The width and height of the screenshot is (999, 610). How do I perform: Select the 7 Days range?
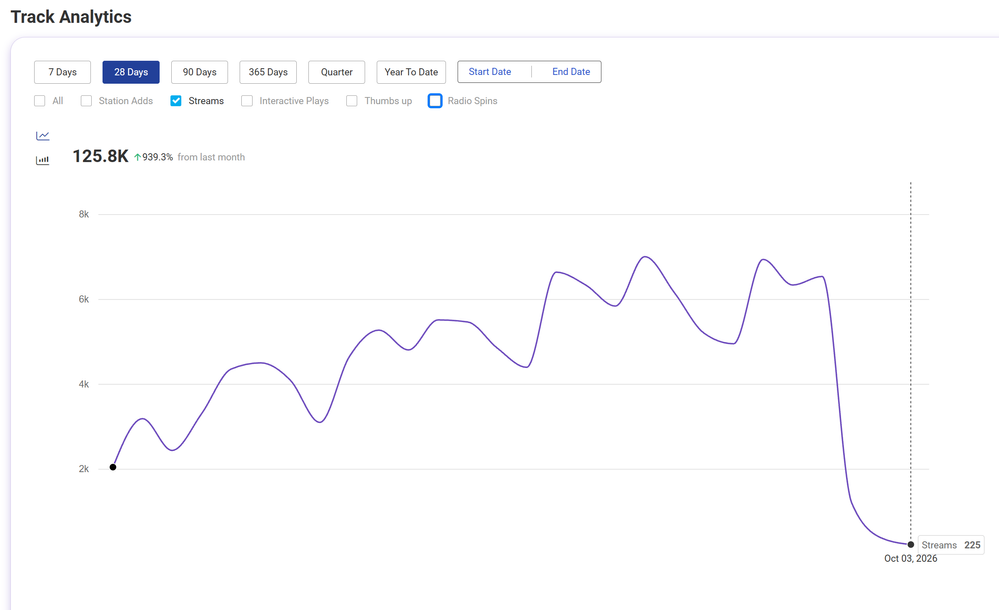click(62, 72)
